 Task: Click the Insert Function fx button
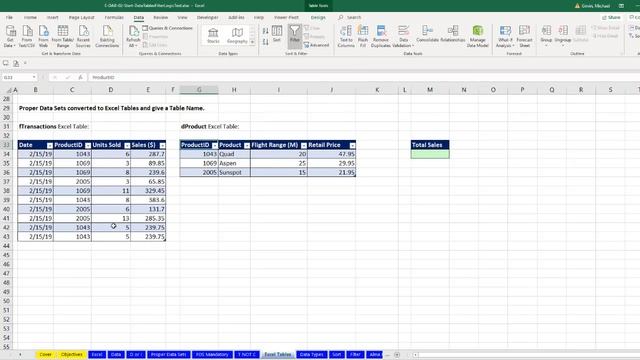pos(80,77)
